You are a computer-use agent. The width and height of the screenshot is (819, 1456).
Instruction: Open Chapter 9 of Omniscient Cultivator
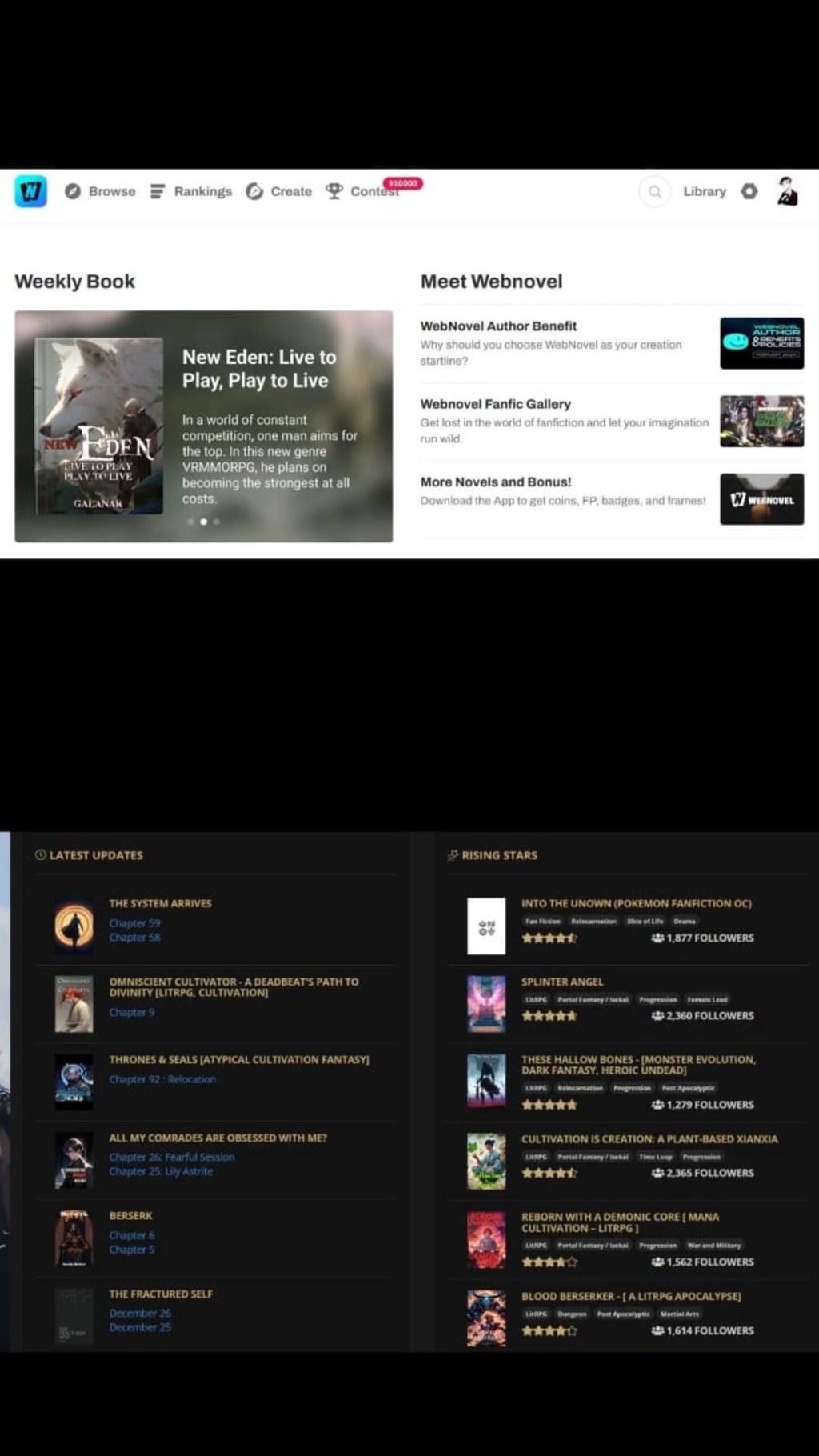[131, 1012]
